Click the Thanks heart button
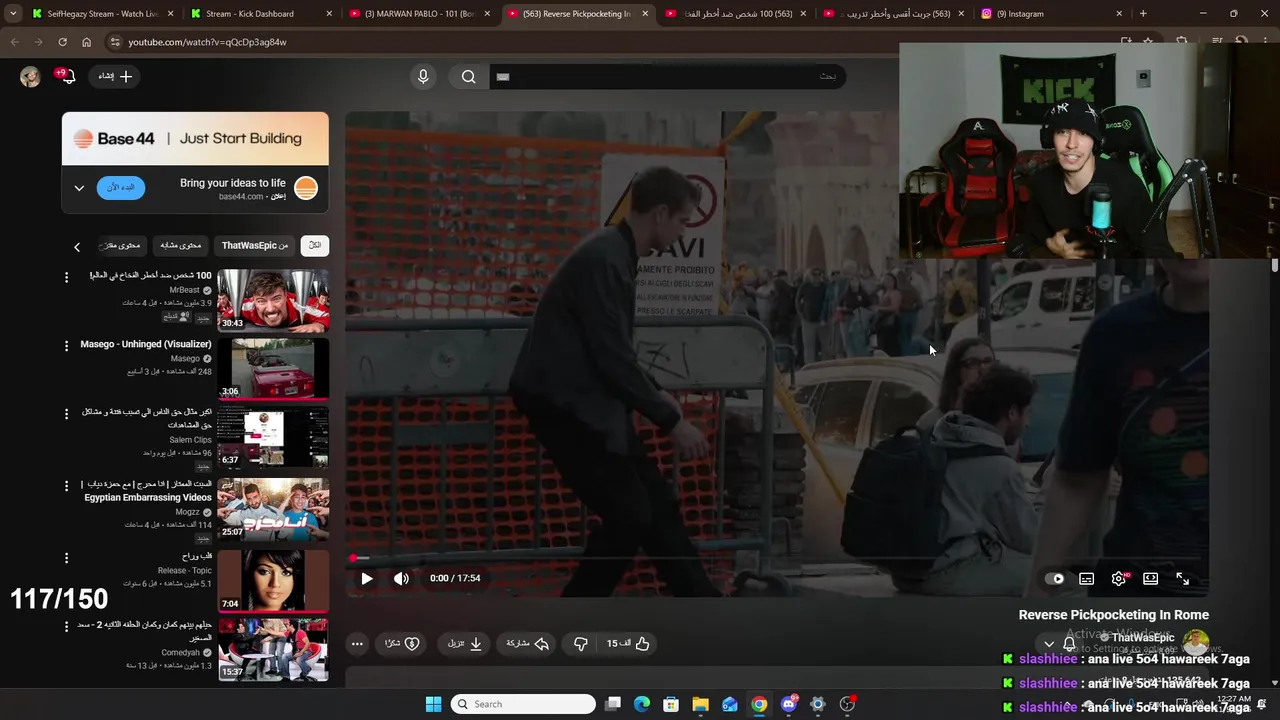The width and height of the screenshot is (1280, 720). [x=403, y=644]
